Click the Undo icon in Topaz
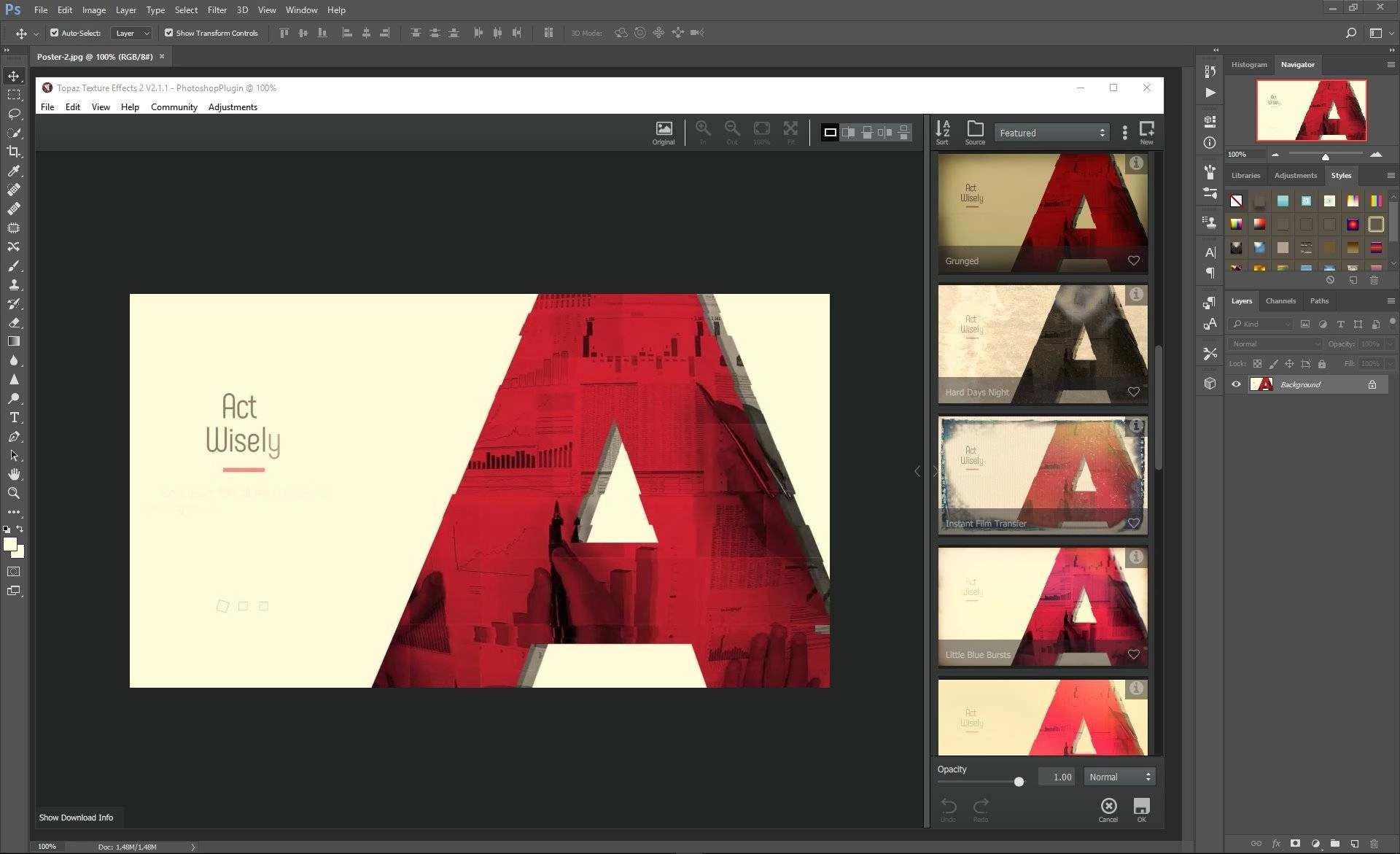 coord(948,809)
